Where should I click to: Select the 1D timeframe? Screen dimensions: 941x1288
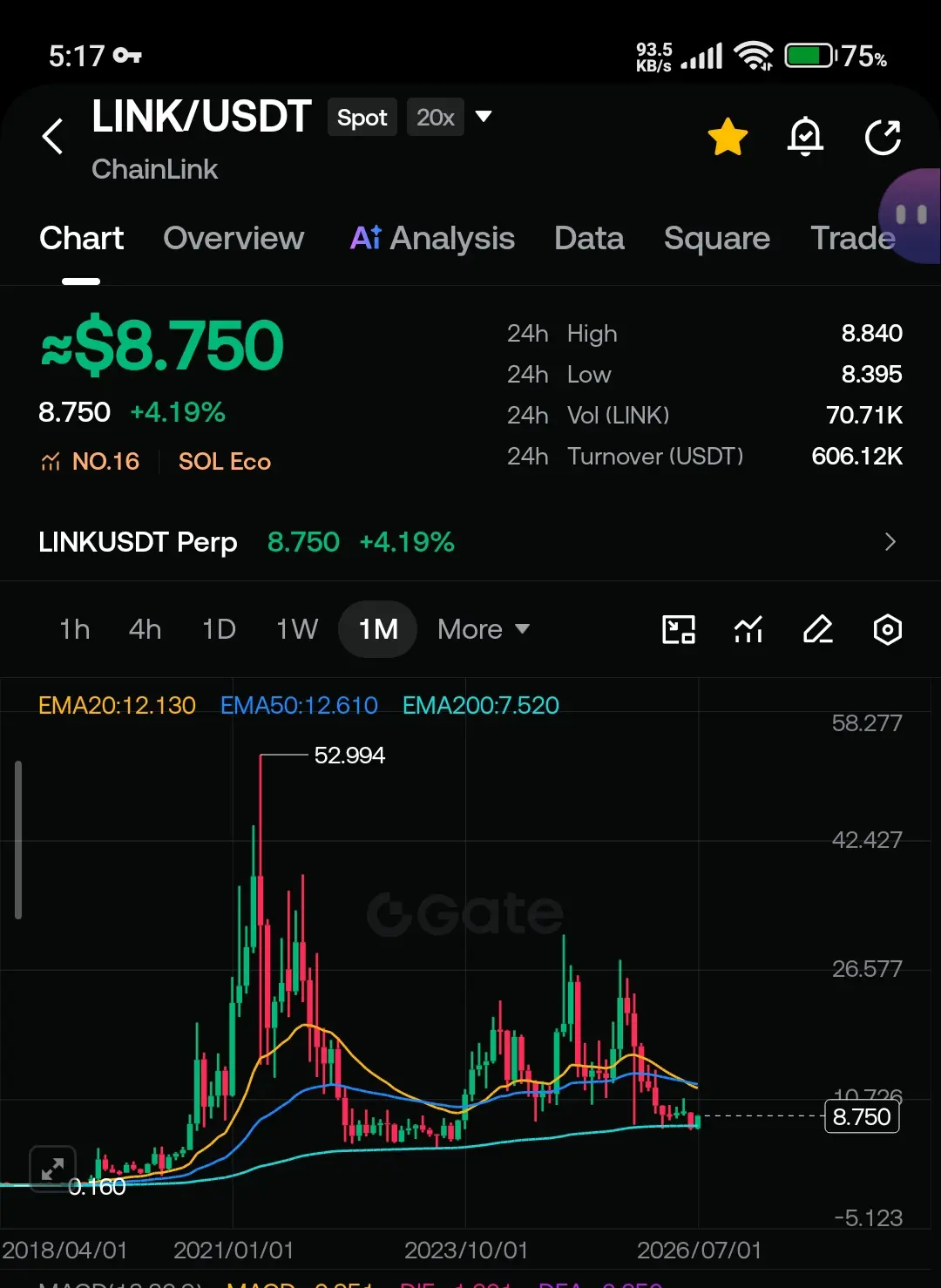pos(219,629)
